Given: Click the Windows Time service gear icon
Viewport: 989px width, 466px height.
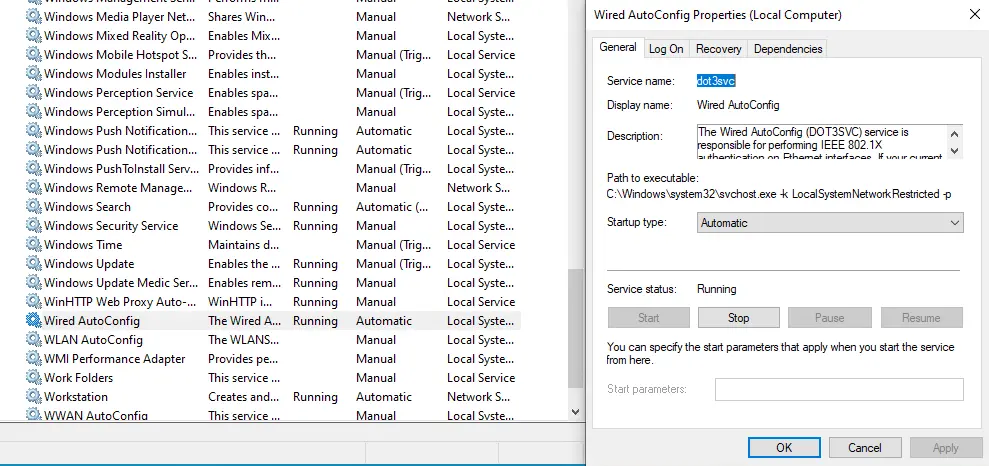Looking at the screenshot, I should (x=33, y=245).
